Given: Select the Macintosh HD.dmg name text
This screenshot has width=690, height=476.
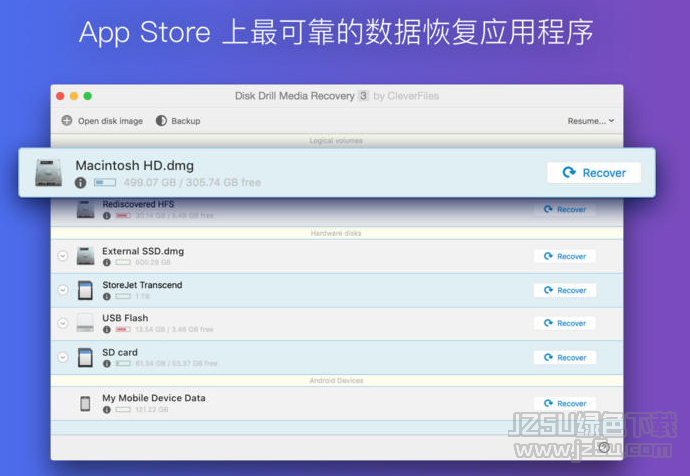Looking at the screenshot, I should coord(135,165).
